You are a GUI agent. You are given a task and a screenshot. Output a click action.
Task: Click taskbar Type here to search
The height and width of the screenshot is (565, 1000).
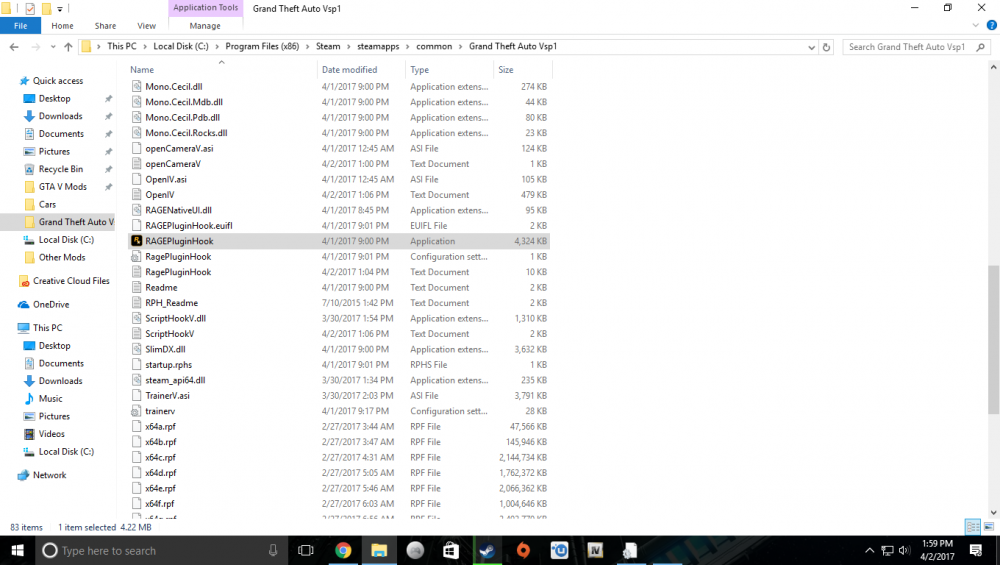pyautogui.click(x=160, y=550)
